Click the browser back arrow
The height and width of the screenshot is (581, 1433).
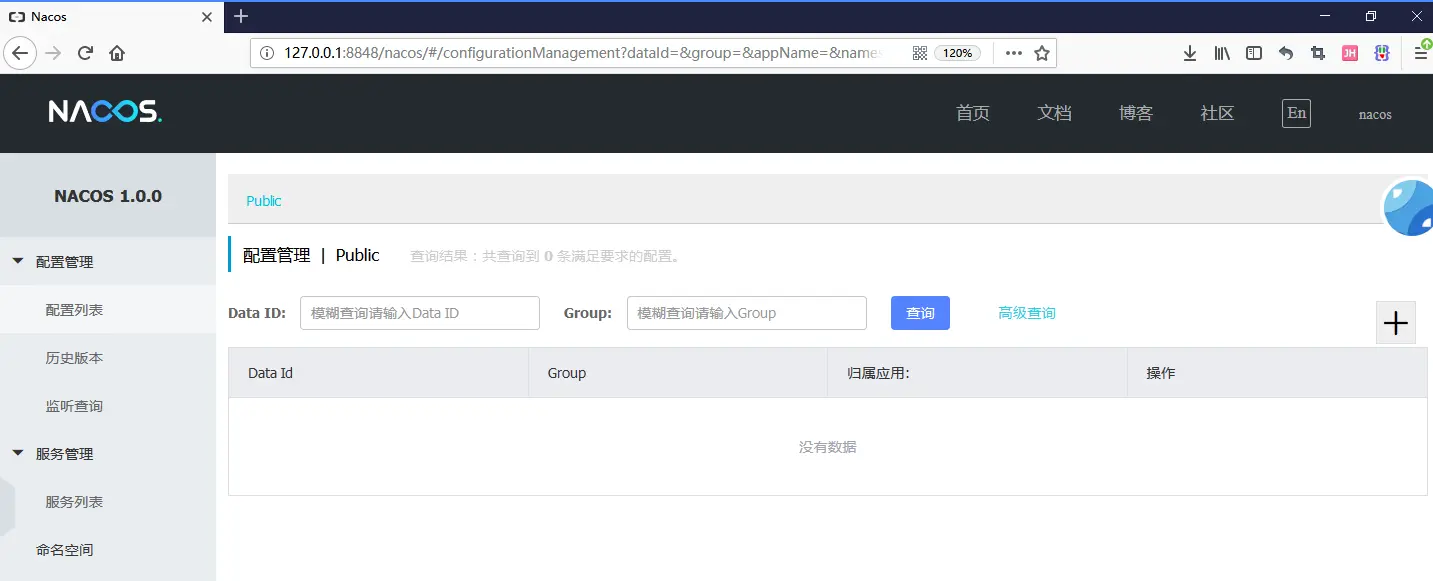[21, 53]
